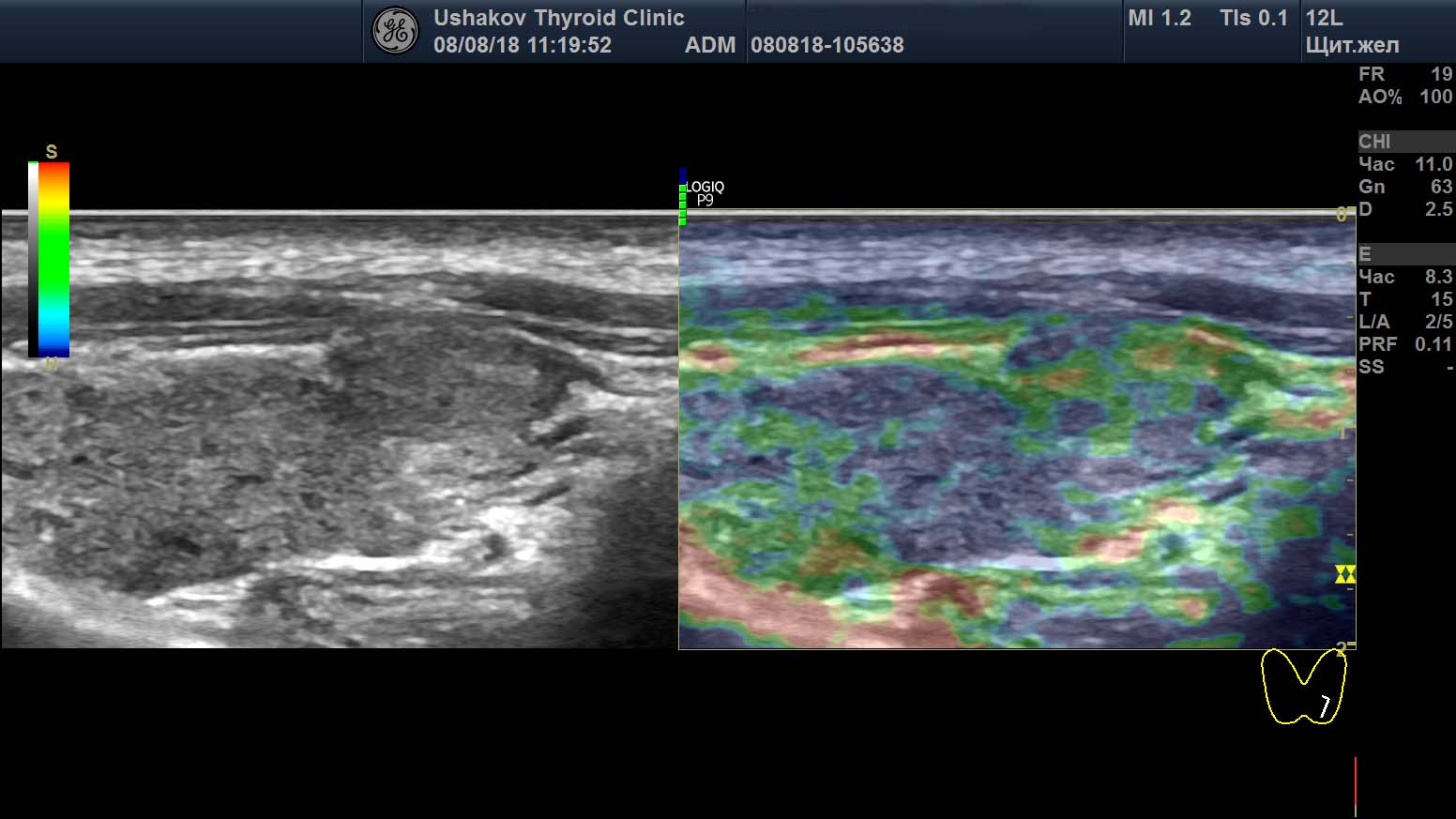The width and height of the screenshot is (1456, 819).
Task: Click the T 15 parameter value
Action: [x=1405, y=299]
